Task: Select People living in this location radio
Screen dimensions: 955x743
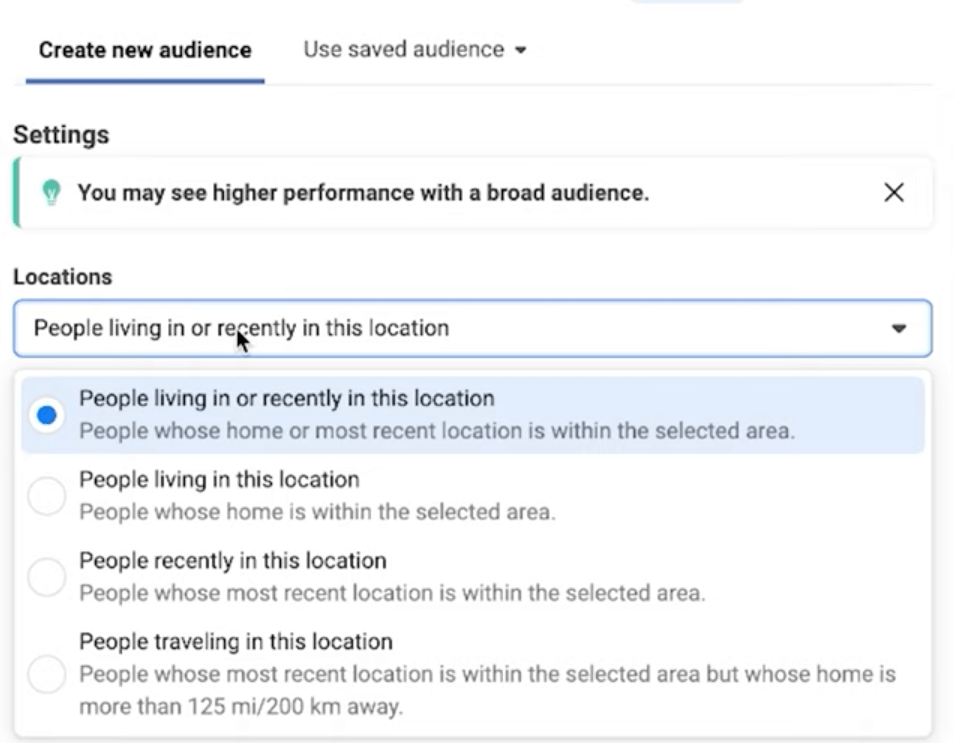Action: [x=47, y=496]
